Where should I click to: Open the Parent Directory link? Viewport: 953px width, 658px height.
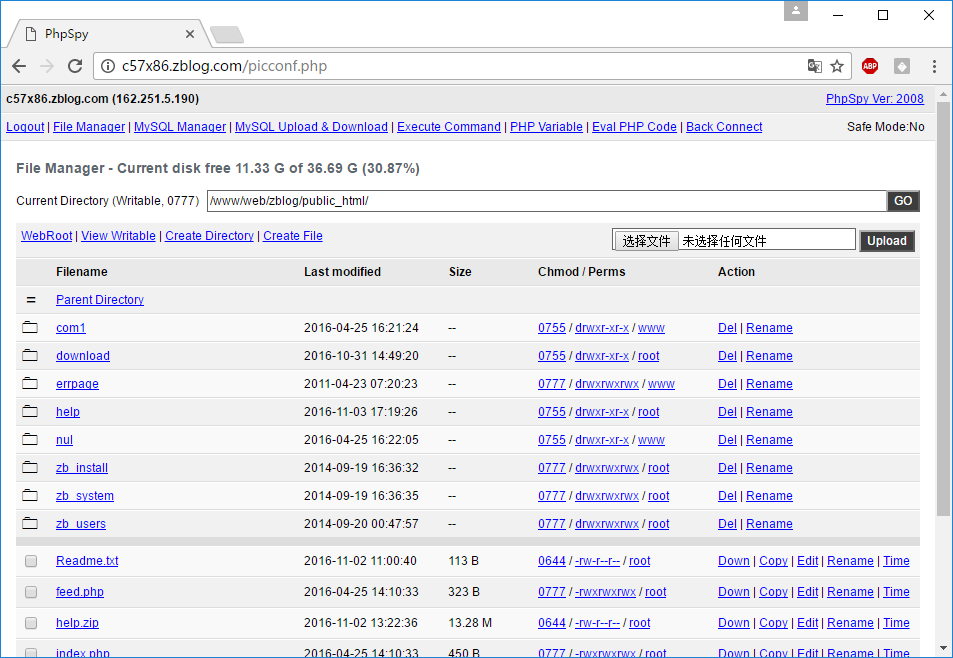click(100, 300)
